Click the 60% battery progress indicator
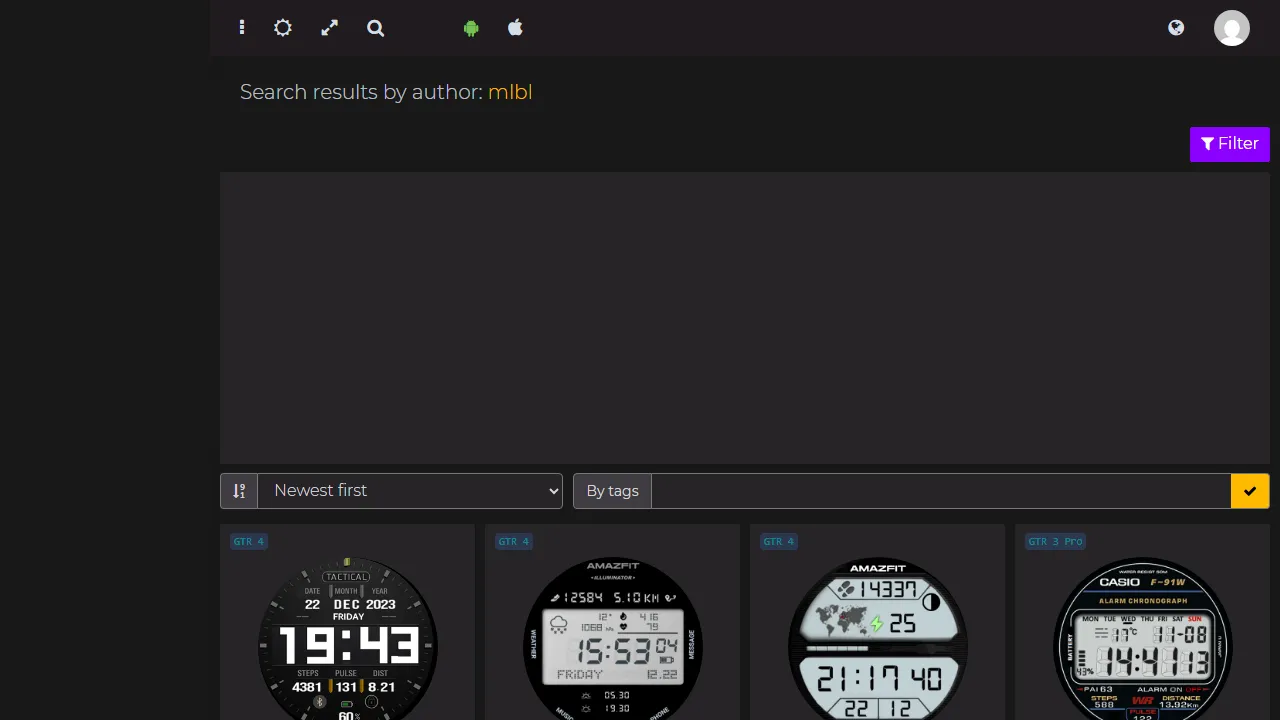 tap(347, 714)
